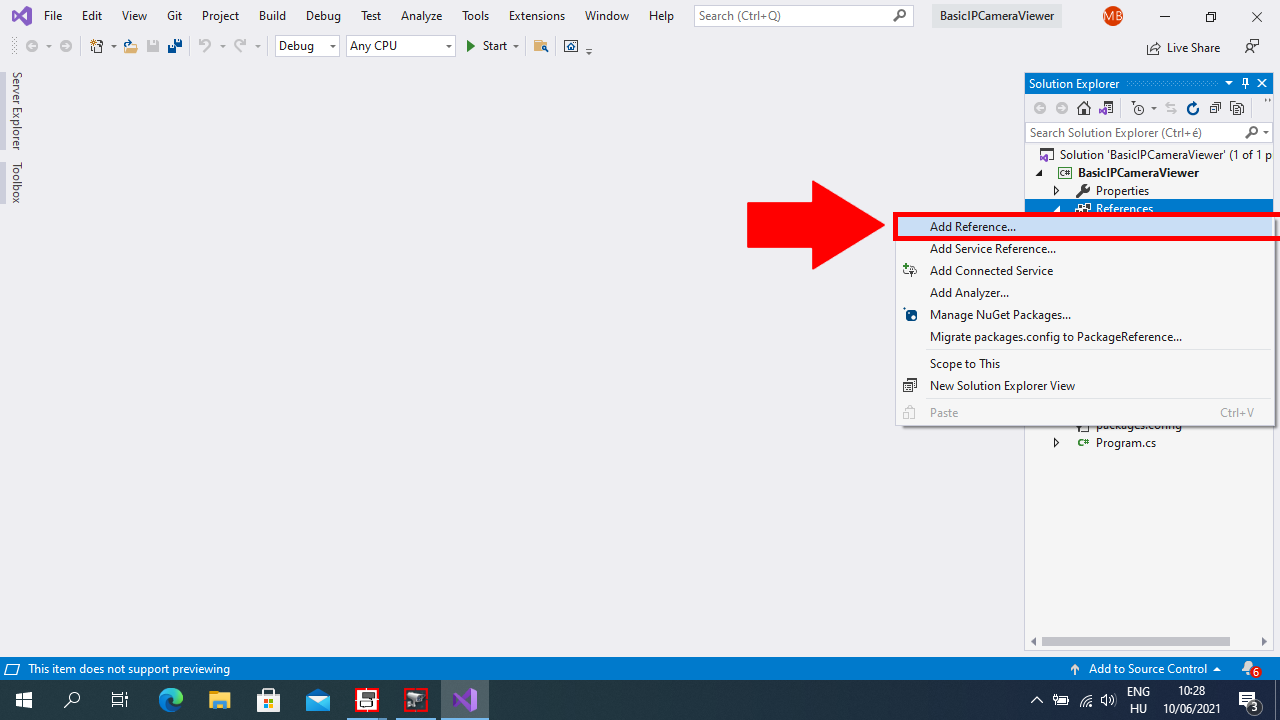This screenshot has width=1280, height=720.
Task: Open the Mail app in taskbar
Action: click(x=318, y=700)
